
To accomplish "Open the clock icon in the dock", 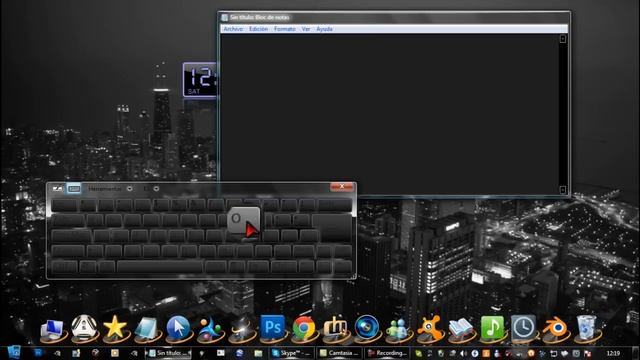I will click(524, 328).
